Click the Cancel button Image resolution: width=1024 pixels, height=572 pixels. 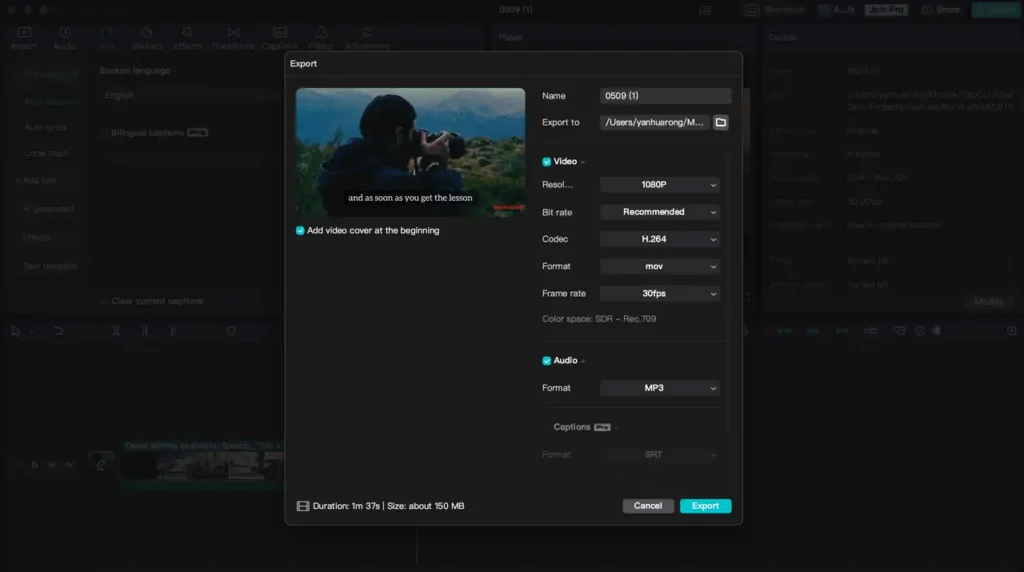coord(648,506)
